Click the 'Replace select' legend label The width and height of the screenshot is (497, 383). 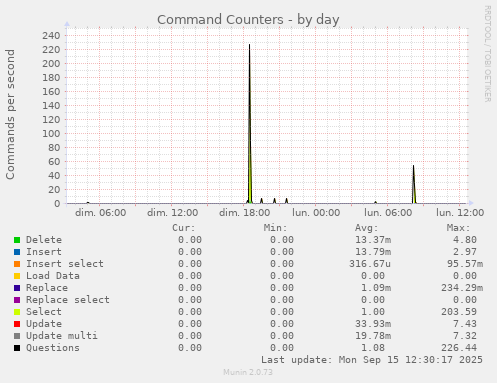[68, 300]
